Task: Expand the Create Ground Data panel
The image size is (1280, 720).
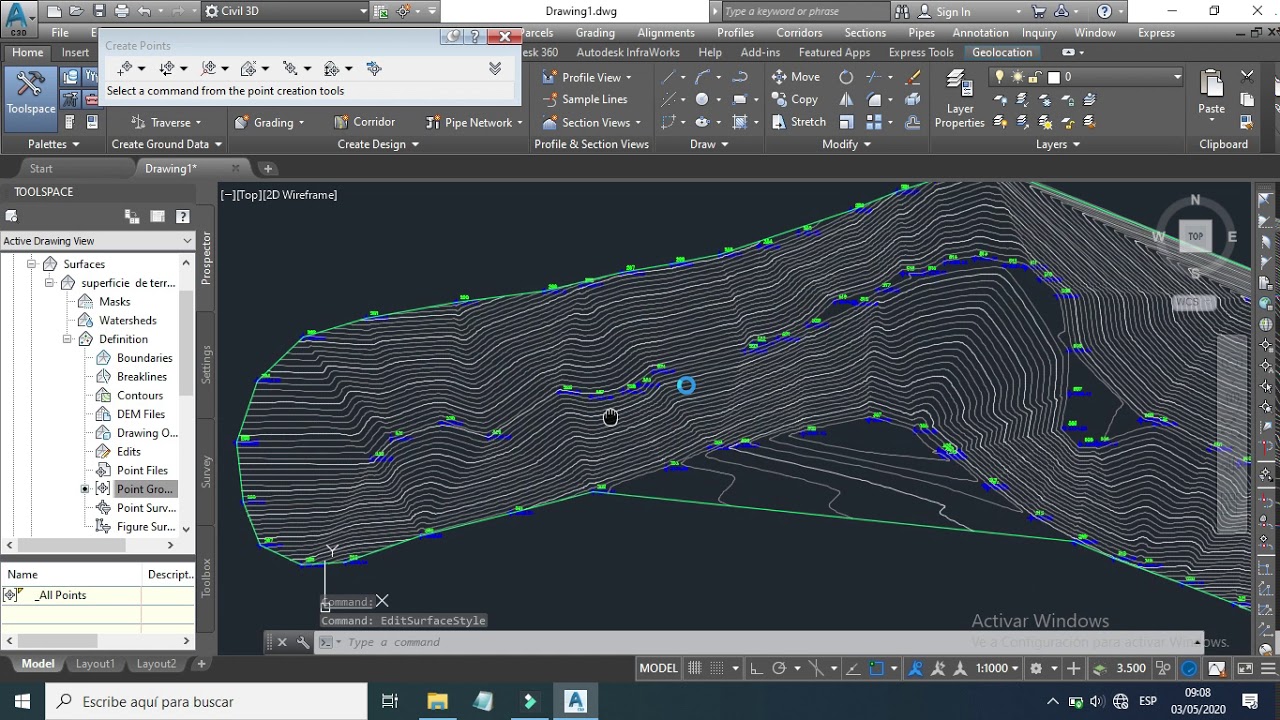Action: coord(167,144)
